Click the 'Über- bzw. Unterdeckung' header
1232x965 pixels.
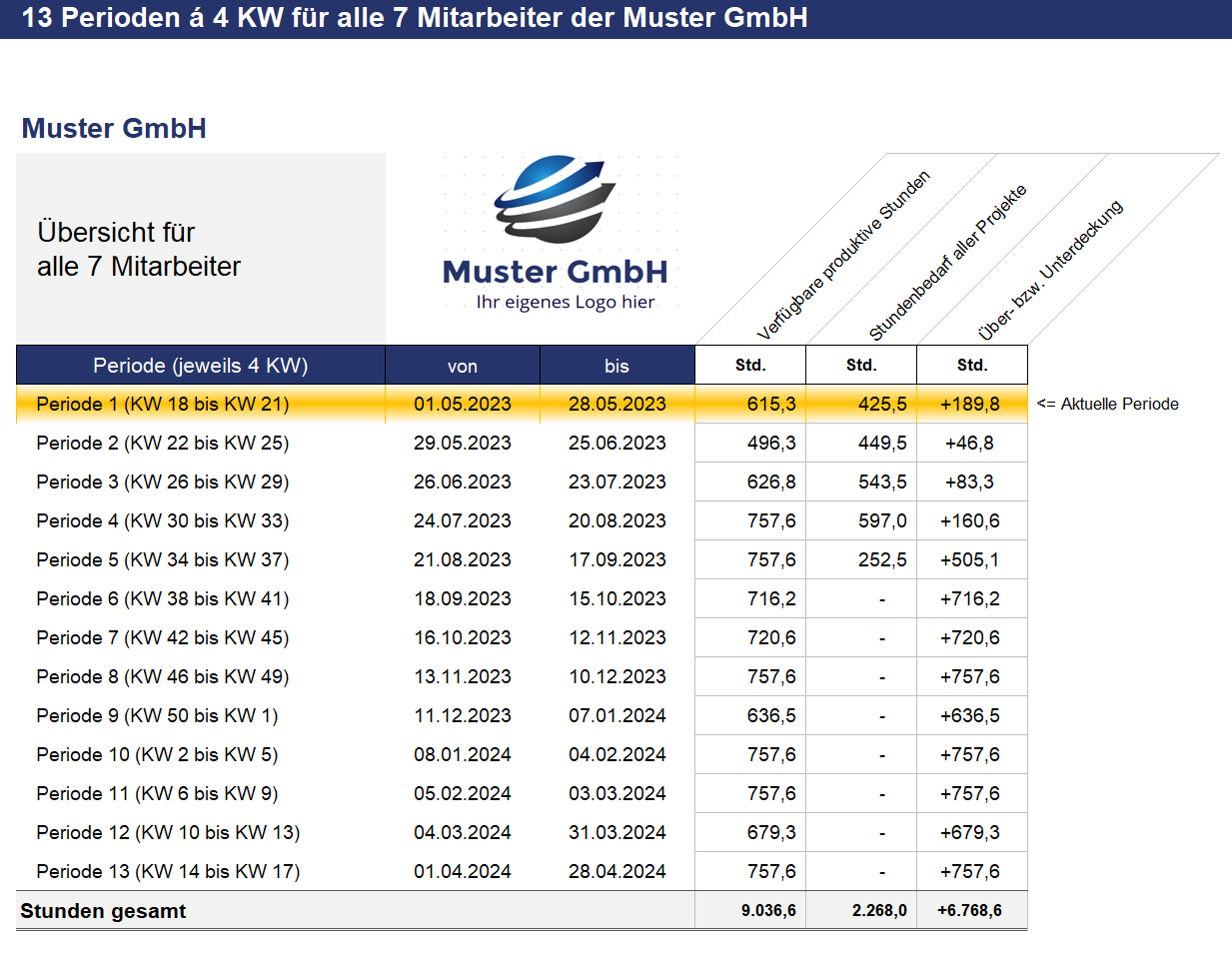tap(1050, 270)
